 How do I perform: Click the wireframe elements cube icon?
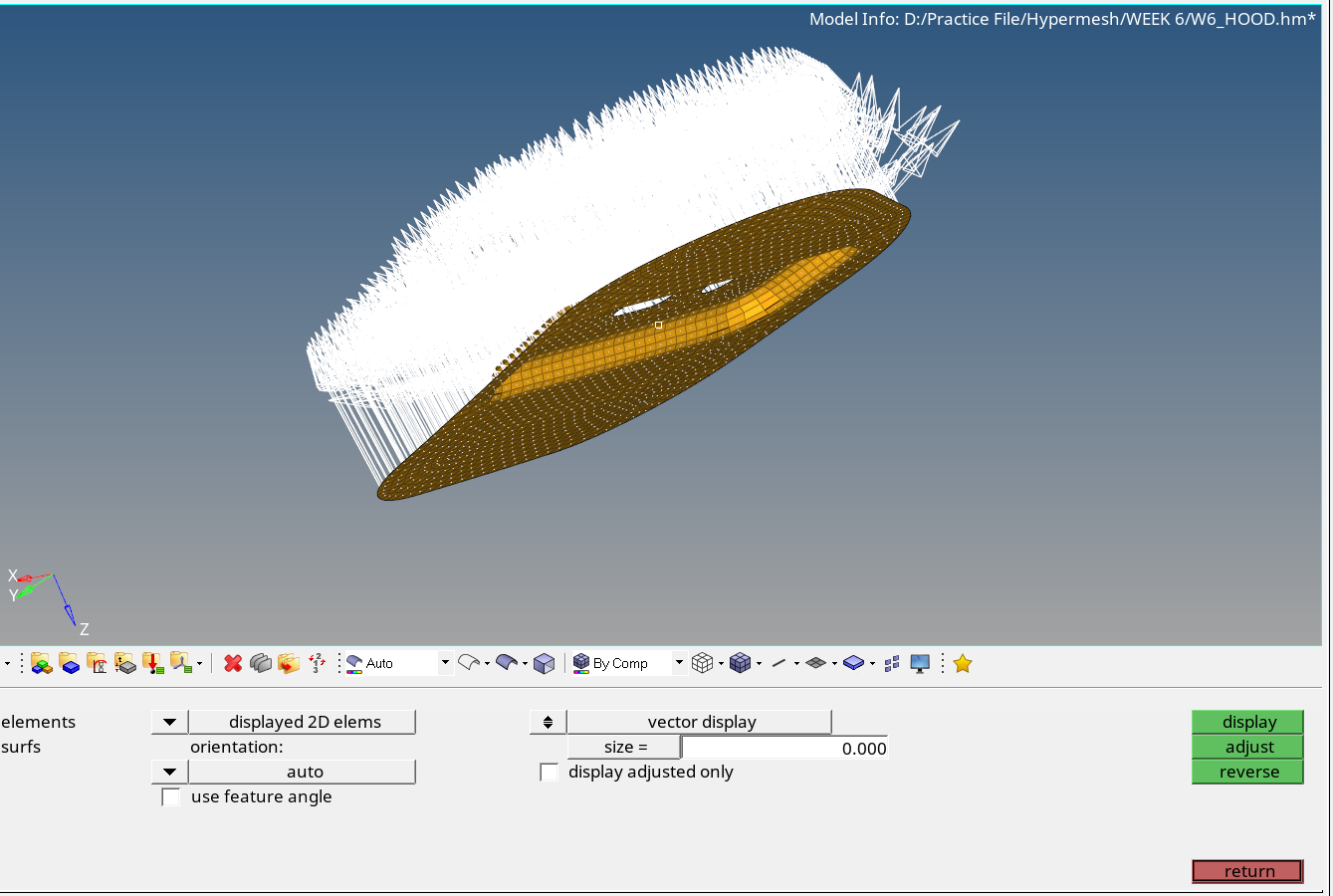pos(702,663)
